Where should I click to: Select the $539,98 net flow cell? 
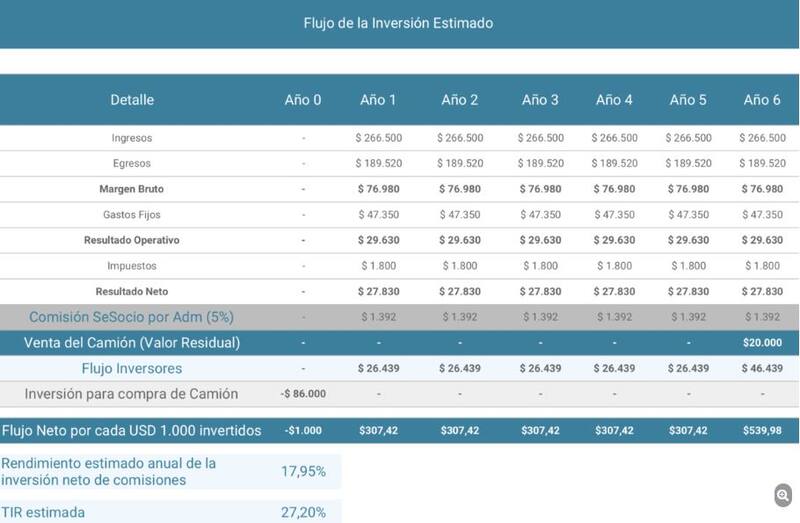tap(762, 431)
